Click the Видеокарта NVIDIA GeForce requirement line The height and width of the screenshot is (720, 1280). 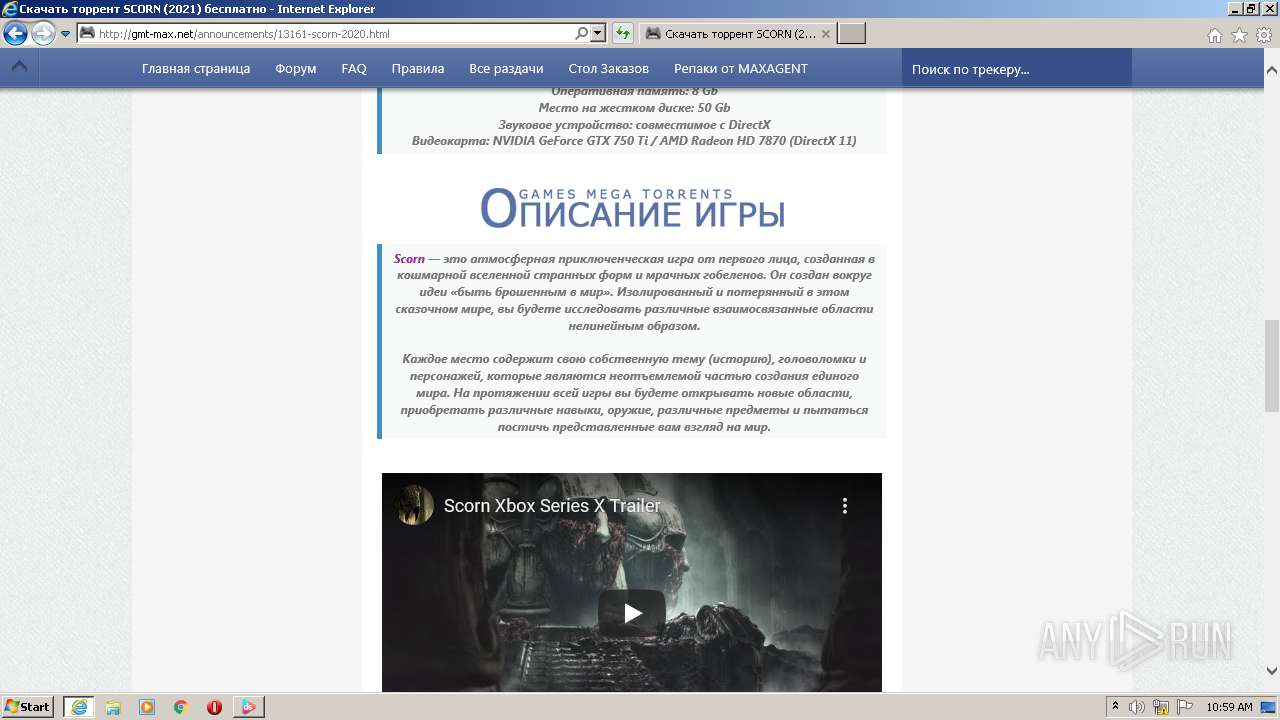coord(634,141)
